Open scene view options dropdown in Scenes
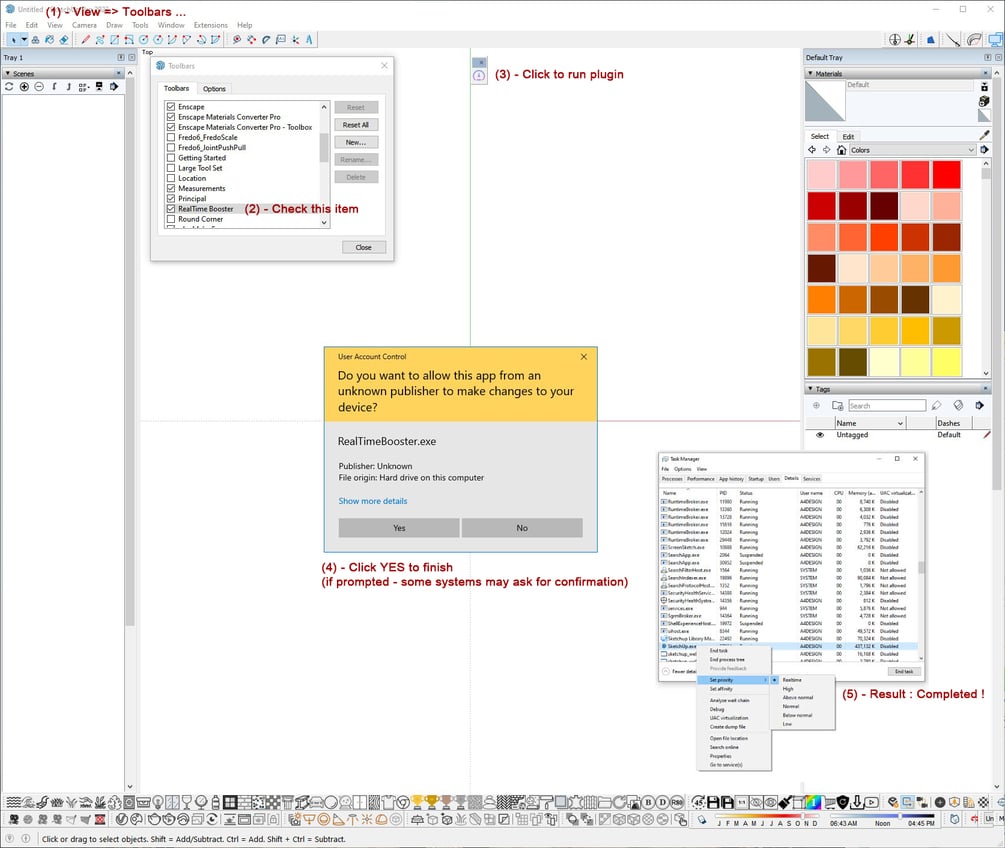The height and width of the screenshot is (848, 1005). point(83,87)
